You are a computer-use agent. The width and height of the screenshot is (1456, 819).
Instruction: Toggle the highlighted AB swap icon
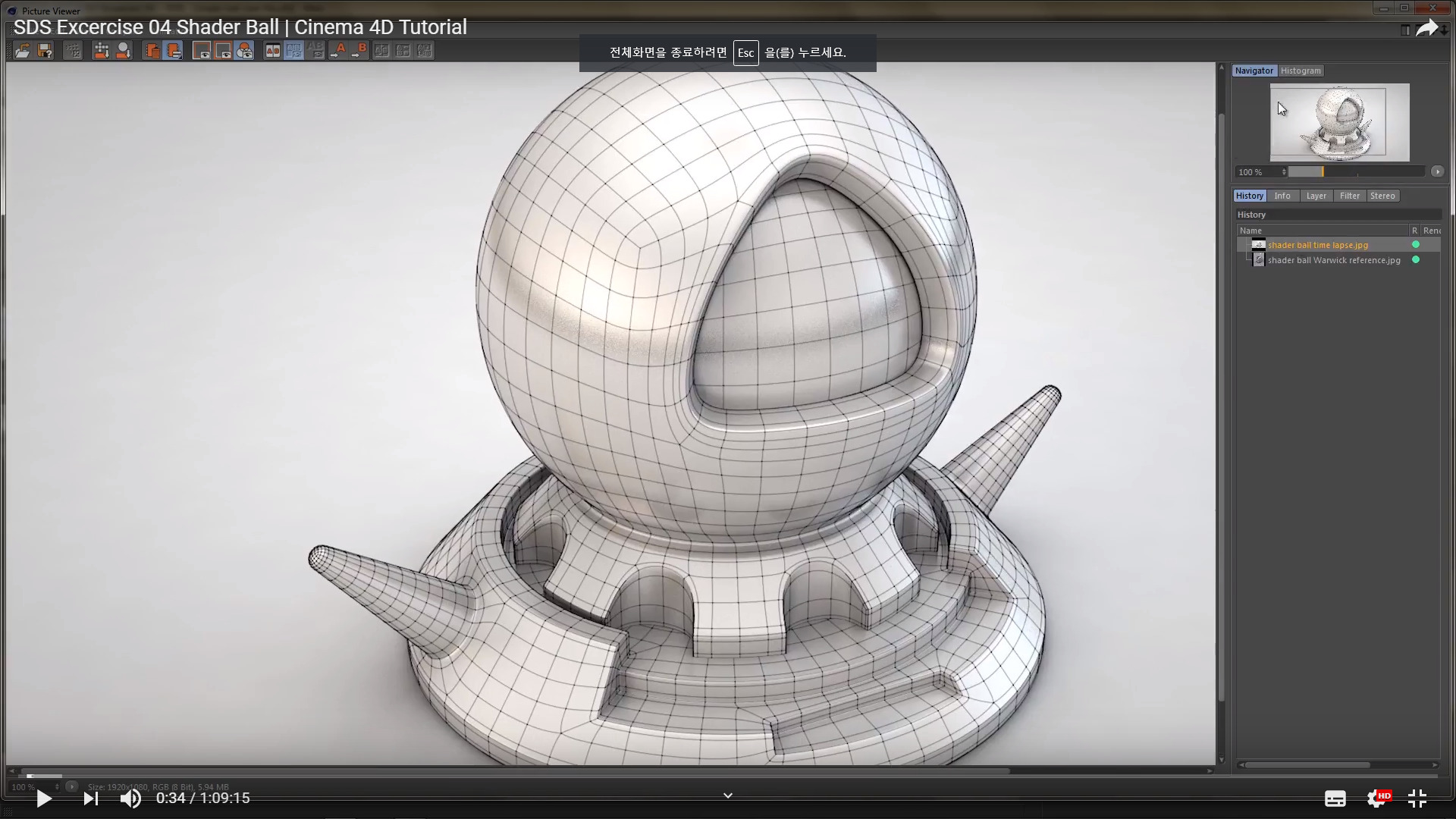(293, 51)
